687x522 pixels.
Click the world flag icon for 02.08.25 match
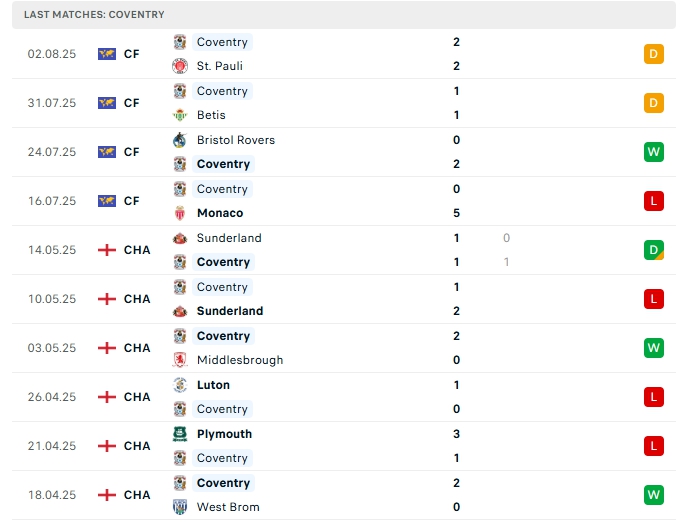coord(107,54)
